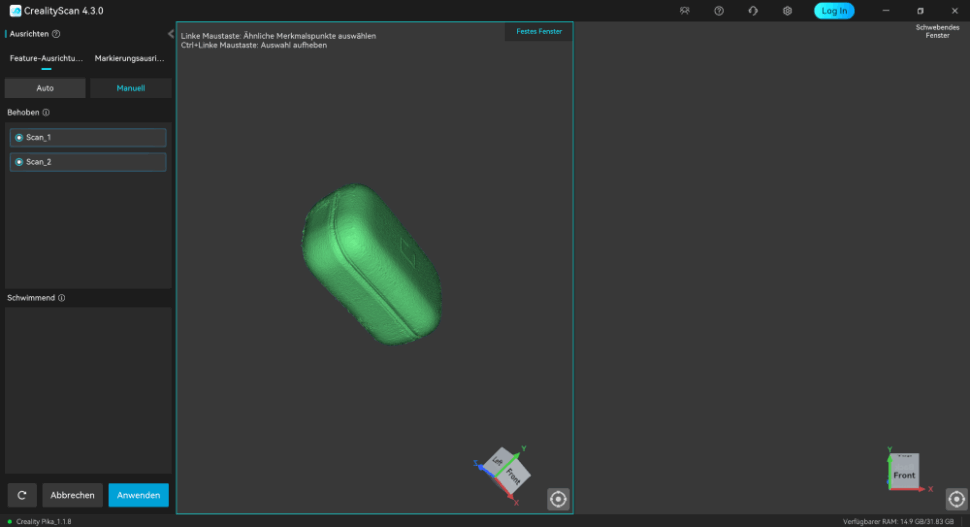Viewport: 970px width, 527px height.
Task: Click the Scan_1 list entry text
Action: click(x=38, y=137)
